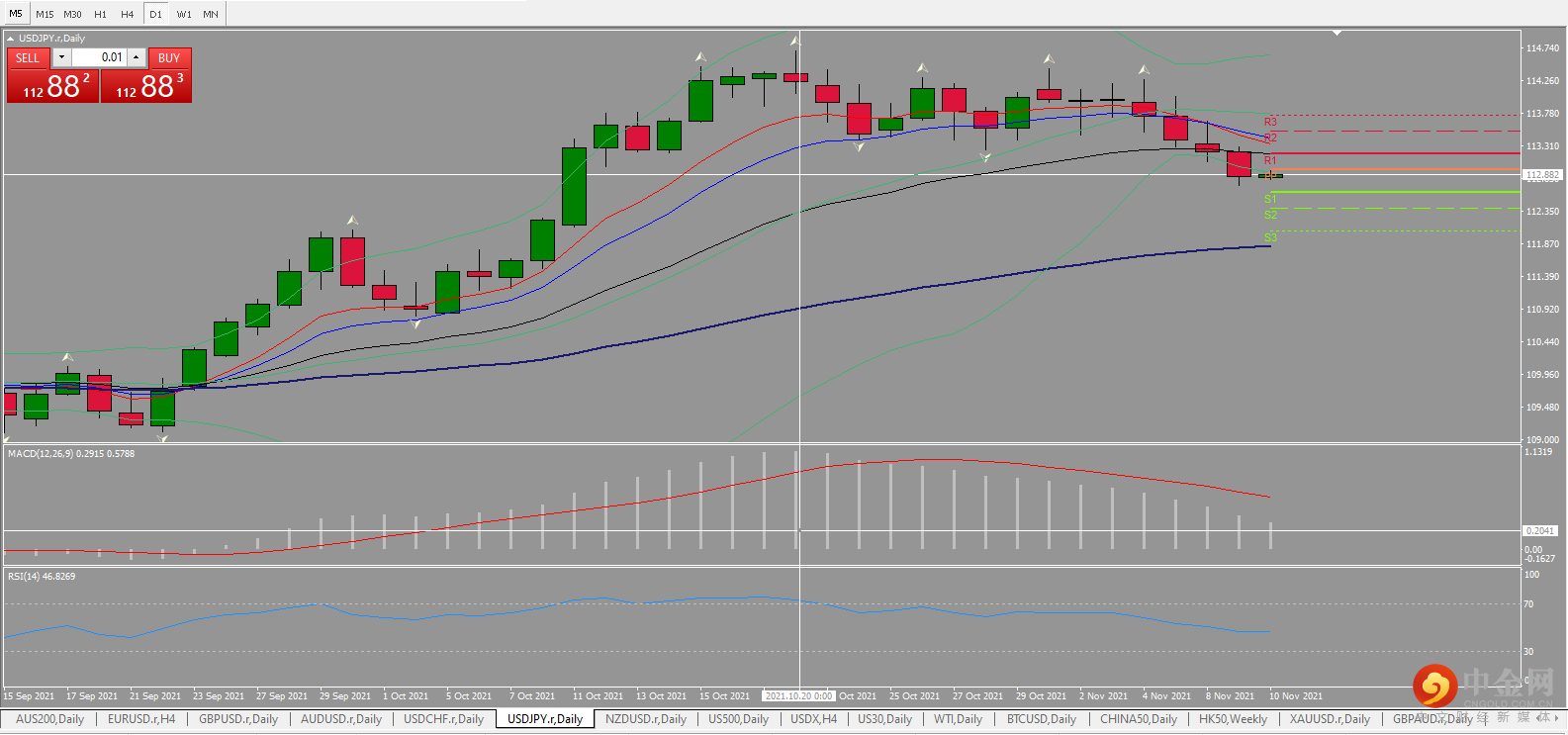Open the XAUUSD.r,Daily chart tab
The image size is (1568, 735).
pyautogui.click(x=1330, y=719)
